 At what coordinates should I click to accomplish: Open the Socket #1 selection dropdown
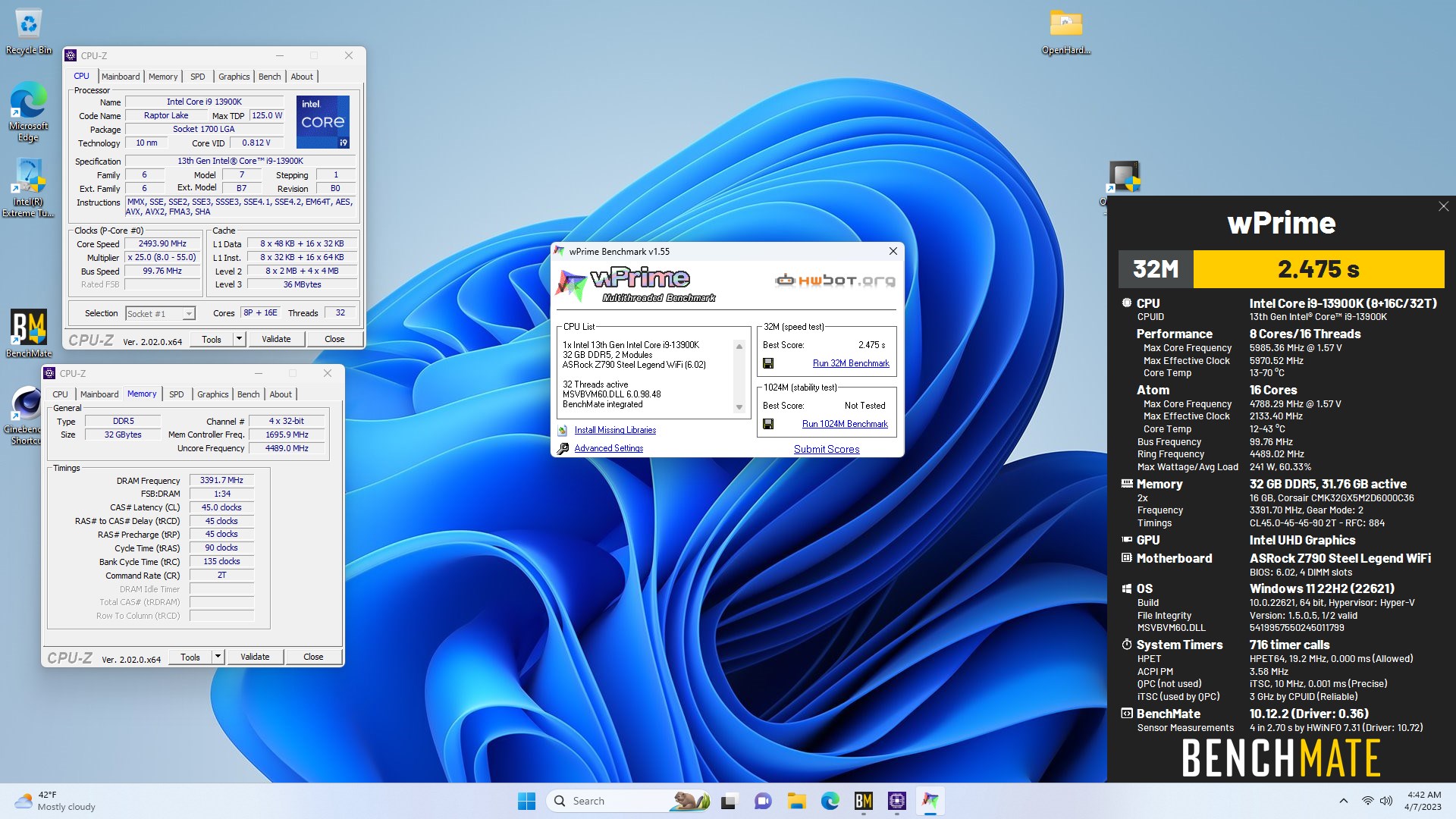[160, 313]
